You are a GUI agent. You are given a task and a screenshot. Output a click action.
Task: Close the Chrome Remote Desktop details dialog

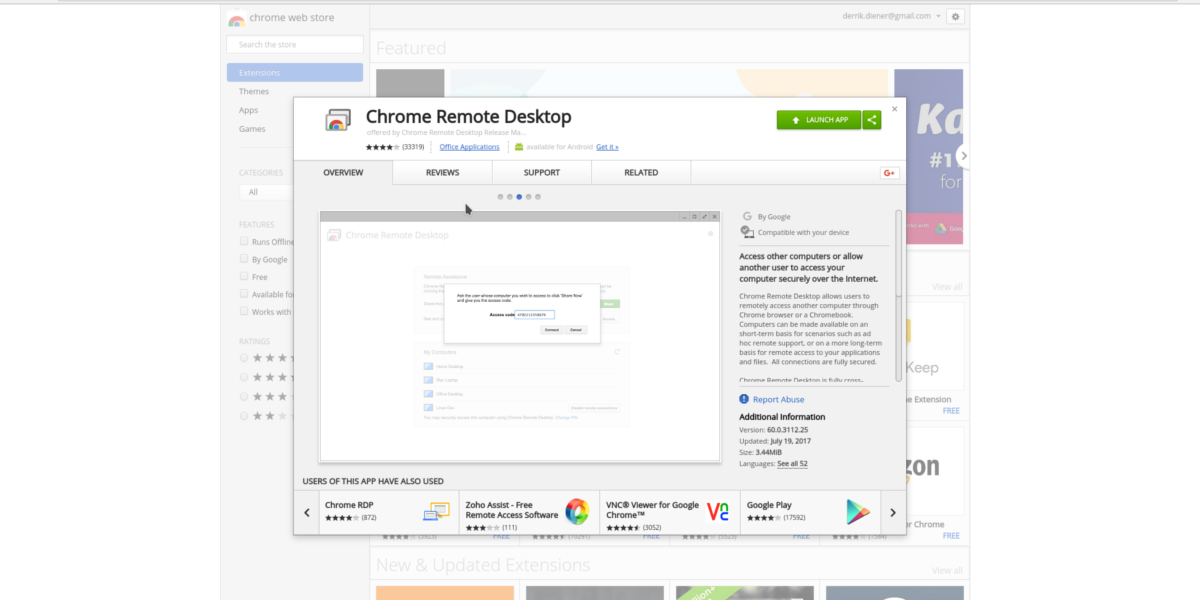(x=895, y=109)
